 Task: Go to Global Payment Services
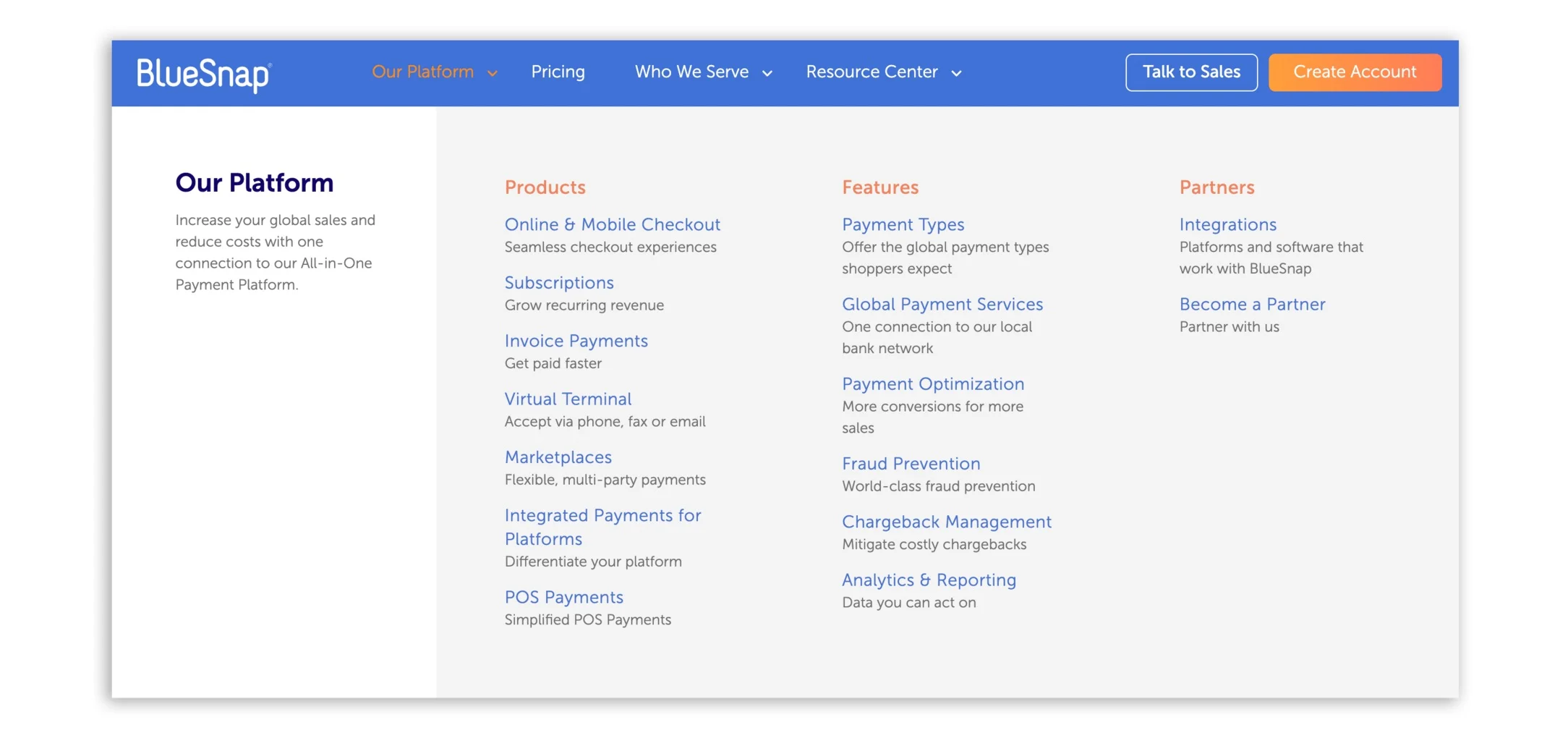(x=942, y=304)
